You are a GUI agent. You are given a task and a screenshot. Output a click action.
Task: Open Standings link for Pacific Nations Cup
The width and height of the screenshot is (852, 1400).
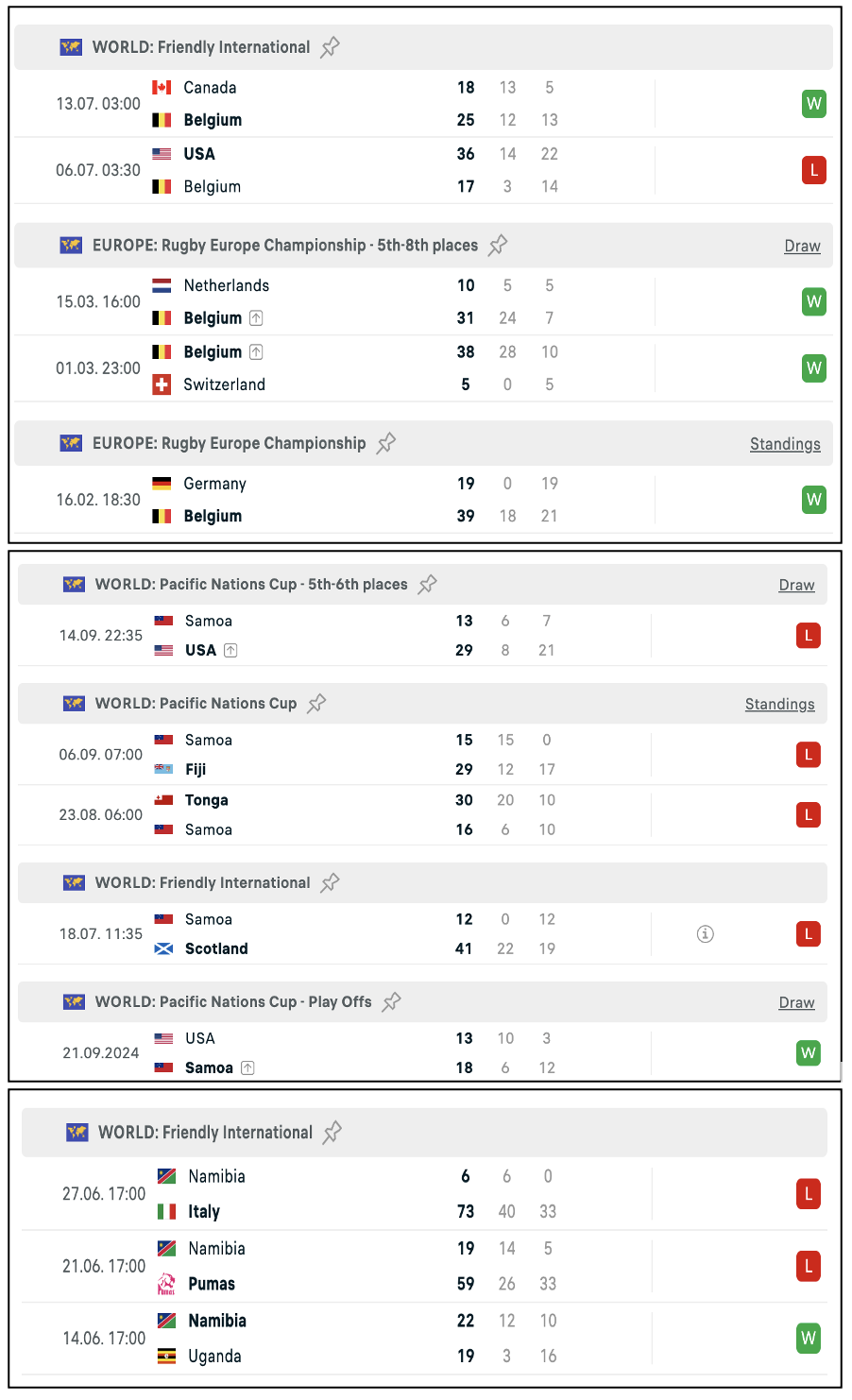[x=779, y=705]
